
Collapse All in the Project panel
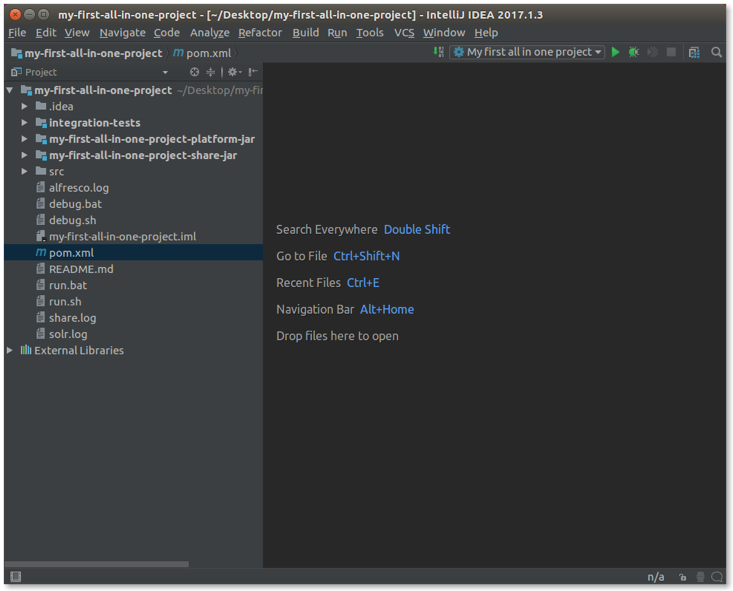pyautogui.click(x=210, y=72)
